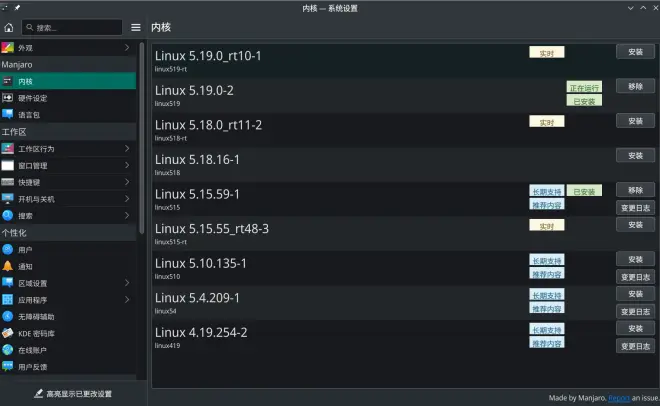660x406 pixels.
Task: Remove Linux 5.15.59-1 kernel
Action: point(635,190)
